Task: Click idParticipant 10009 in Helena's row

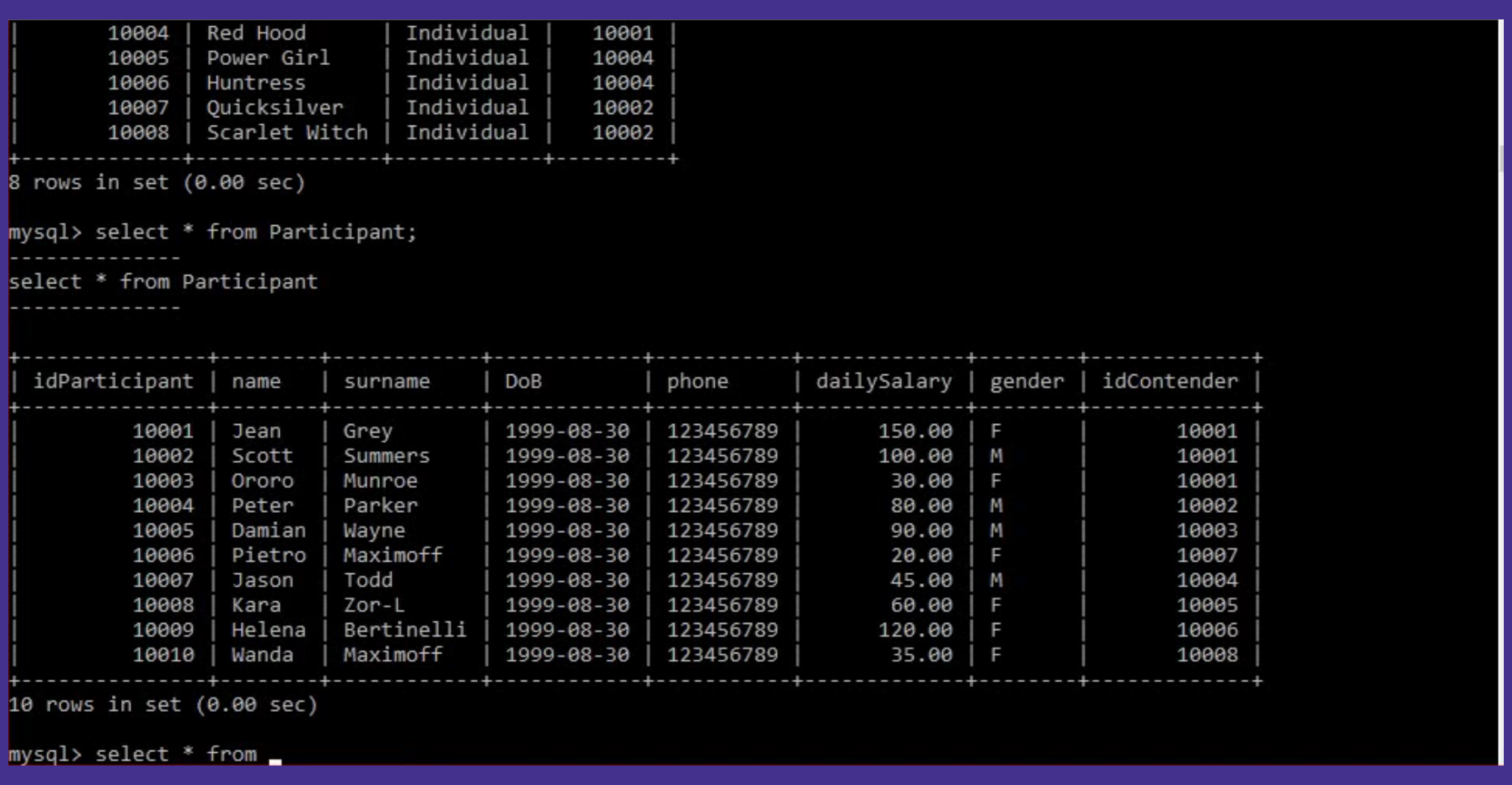Action: click(163, 629)
